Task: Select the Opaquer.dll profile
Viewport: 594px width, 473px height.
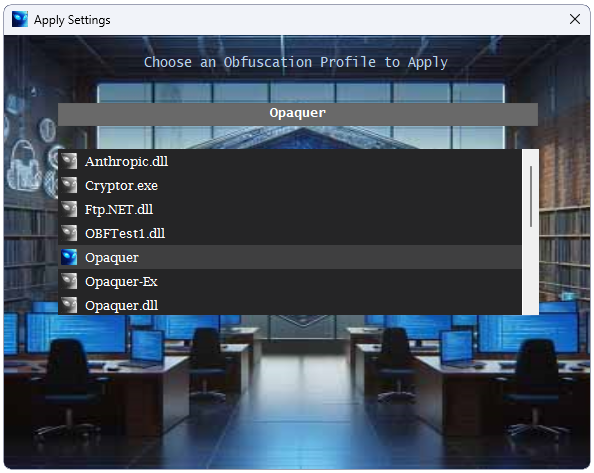Action: 290,305
